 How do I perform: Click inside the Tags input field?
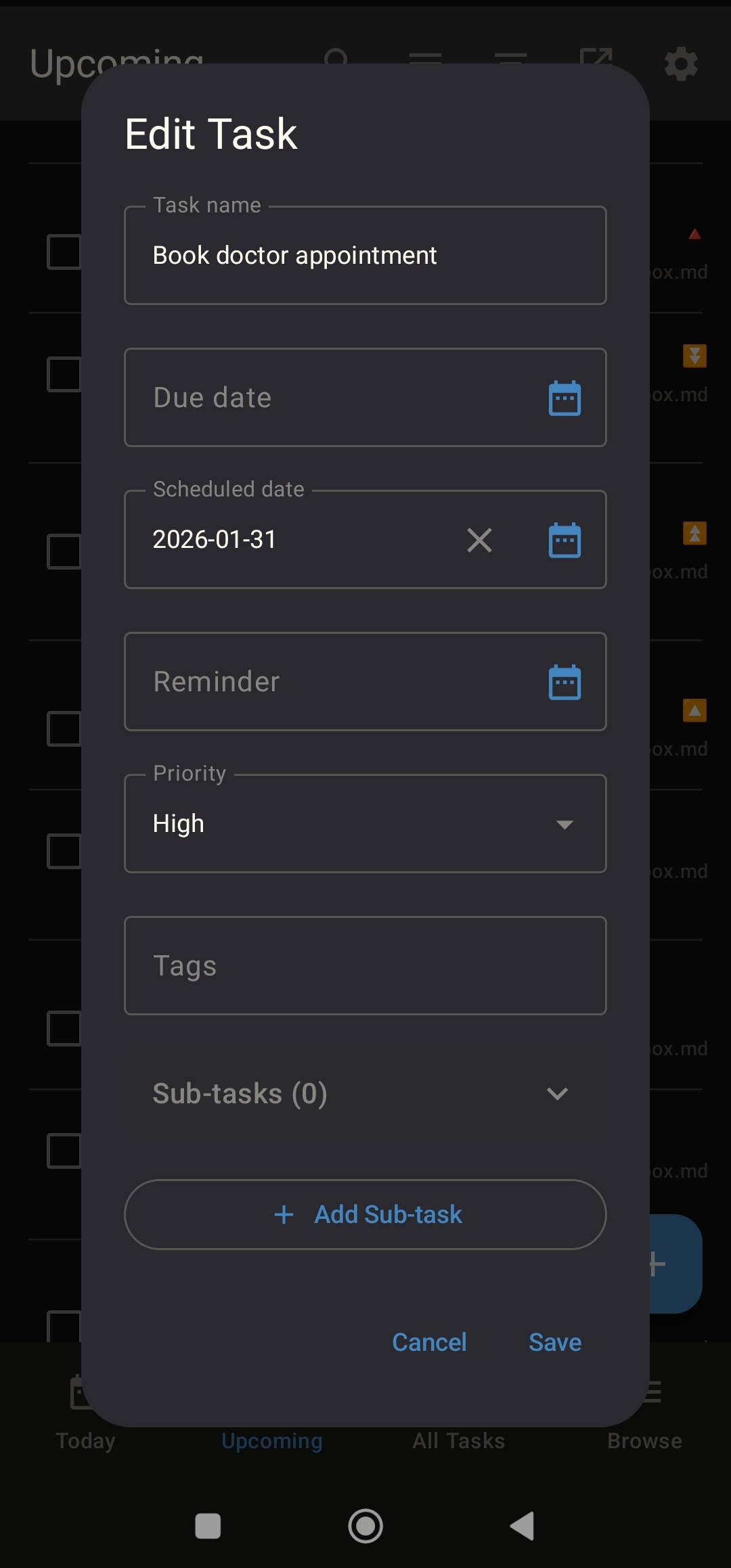(x=365, y=966)
